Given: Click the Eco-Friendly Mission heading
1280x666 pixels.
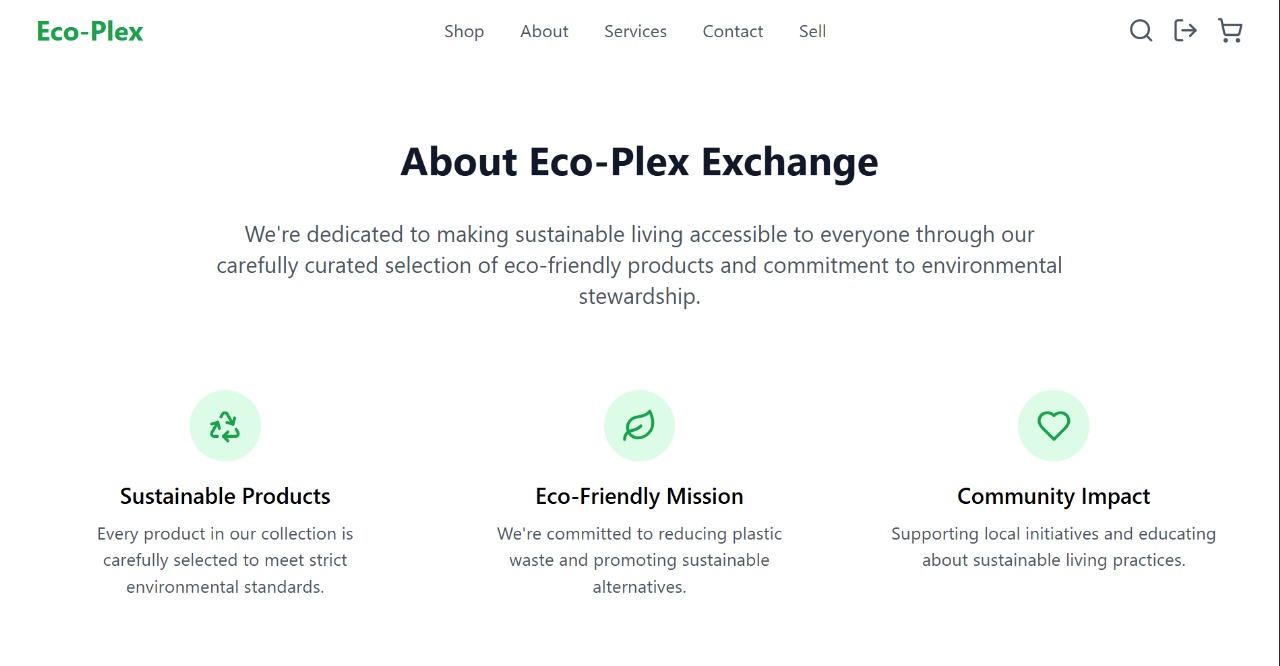Looking at the screenshot, I should coord(639,497).
